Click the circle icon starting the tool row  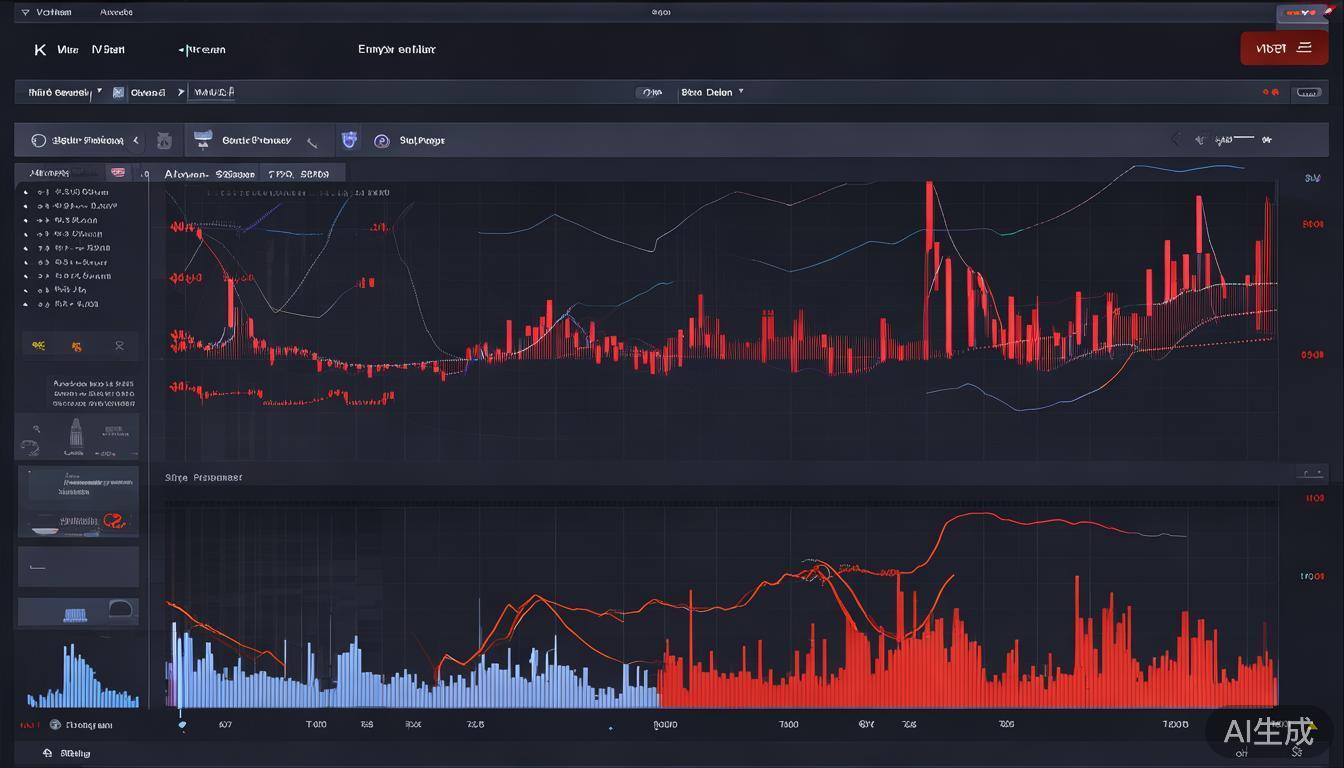39,141
